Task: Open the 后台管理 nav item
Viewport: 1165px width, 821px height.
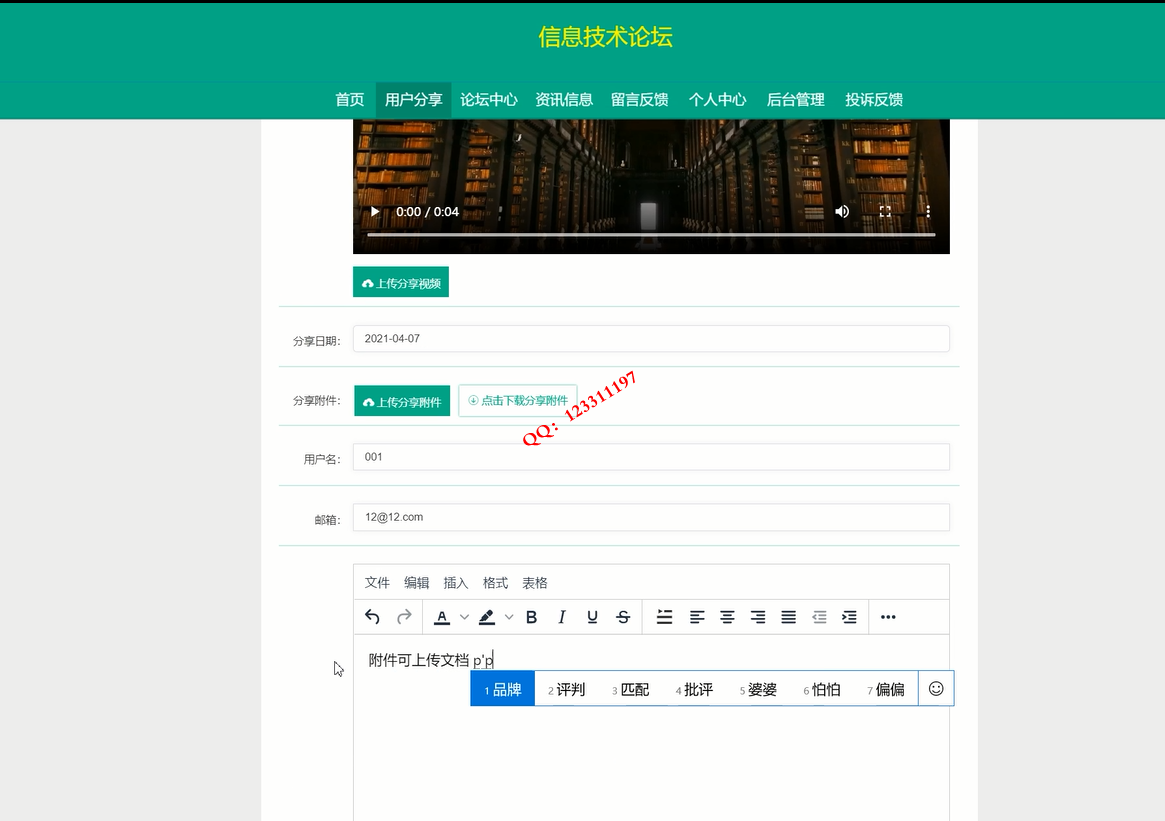Action: [796, 100]
